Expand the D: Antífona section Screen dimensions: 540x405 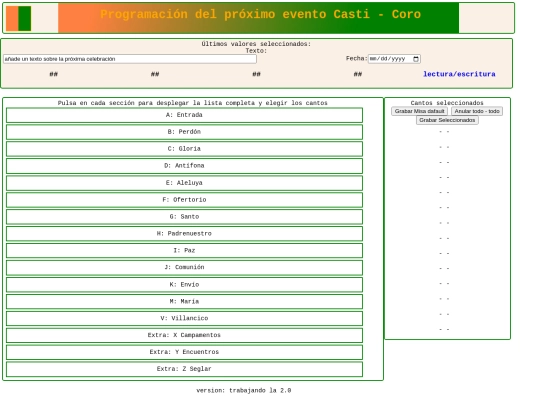[x=184, y=166]
